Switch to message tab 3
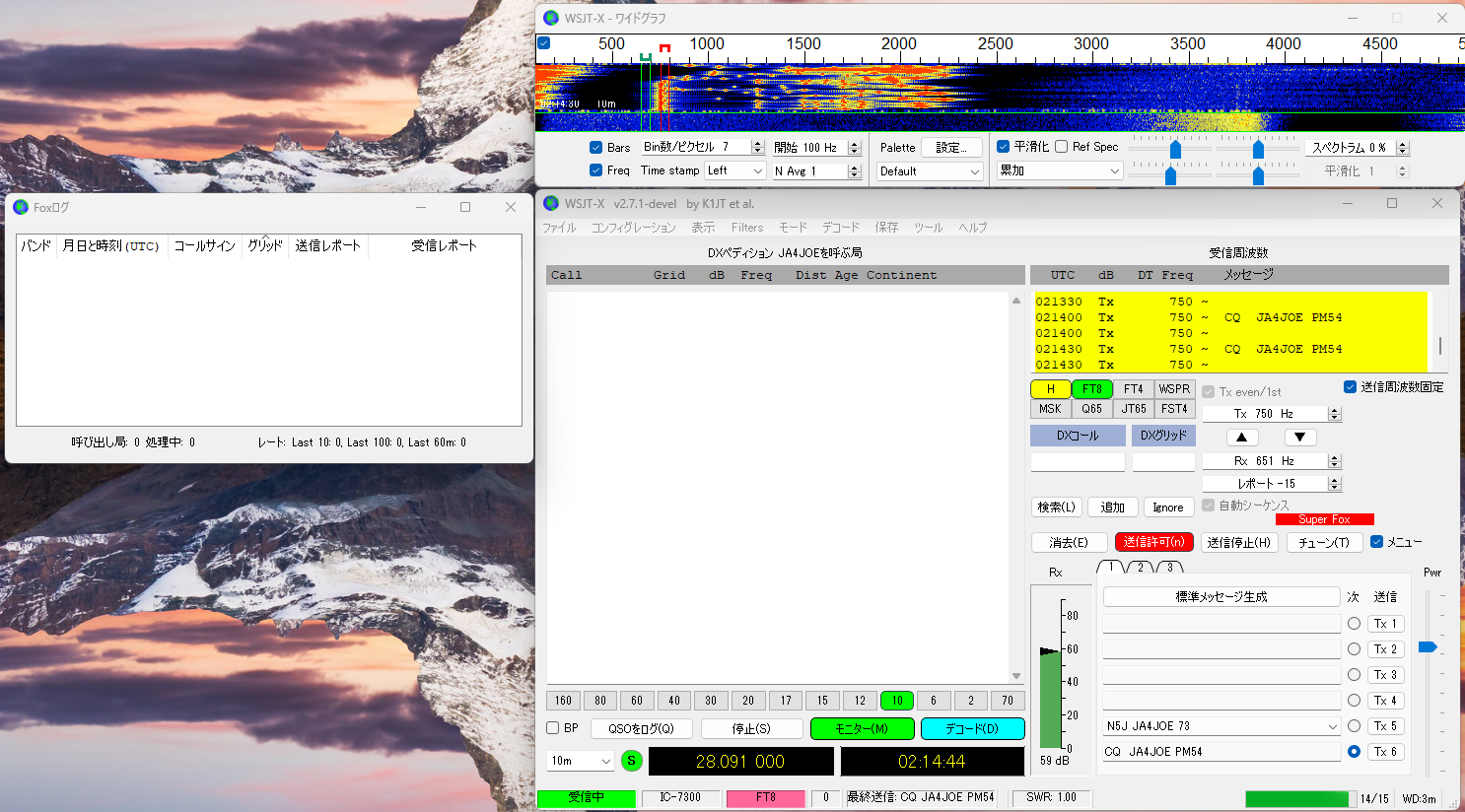The image size is (1465, 812). click(1170, 568)
